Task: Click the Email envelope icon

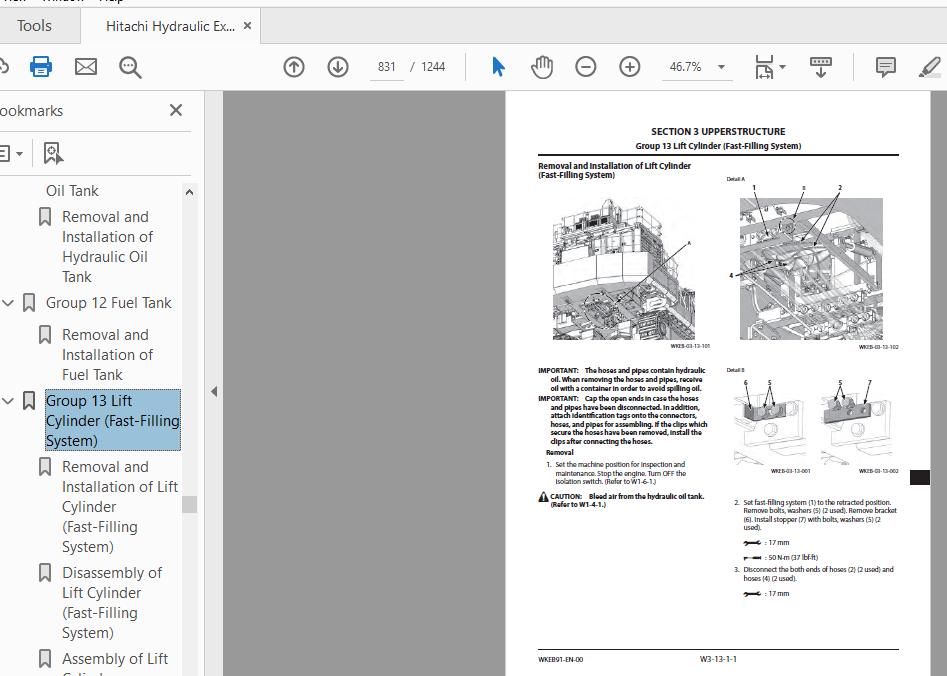Action: 86,67
